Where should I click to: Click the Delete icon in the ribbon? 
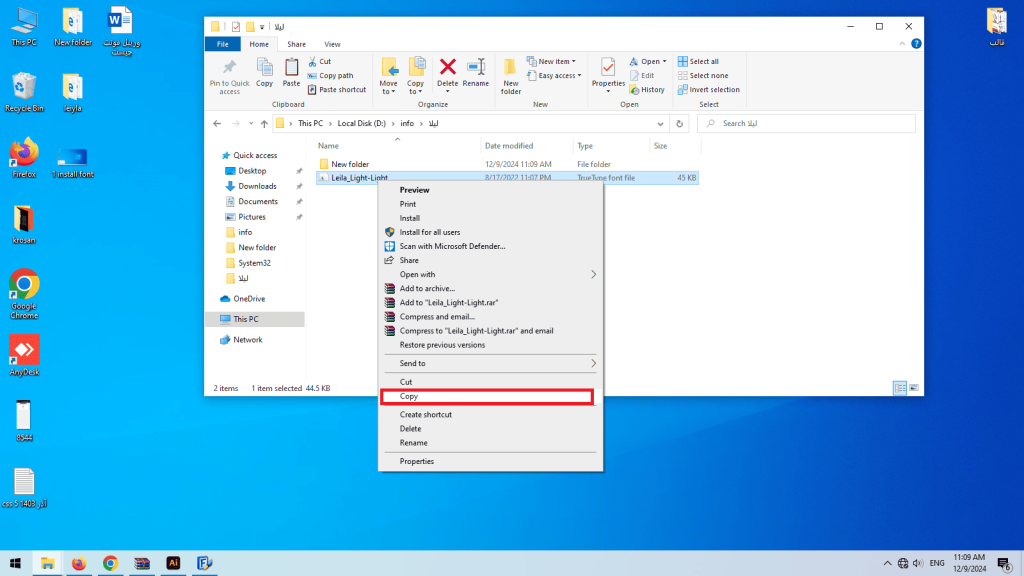pyautogui.click(x=446, y=72)
